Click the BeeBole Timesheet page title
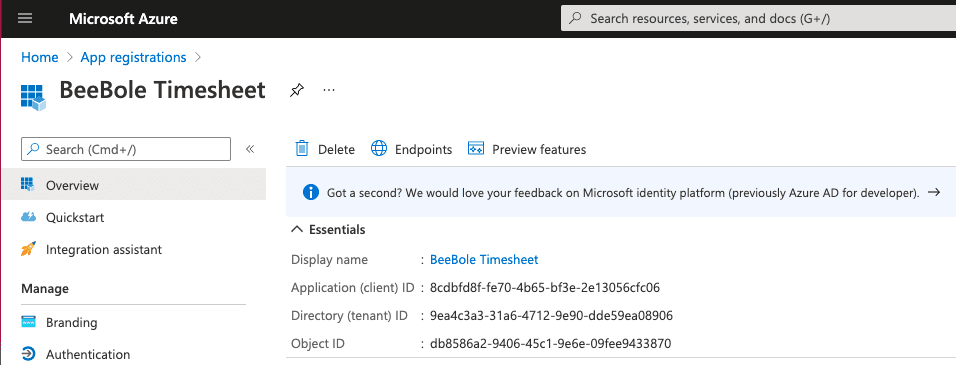The height and width of the screenshot is (365, 956). pyautogui.click(x=162, y=90)
